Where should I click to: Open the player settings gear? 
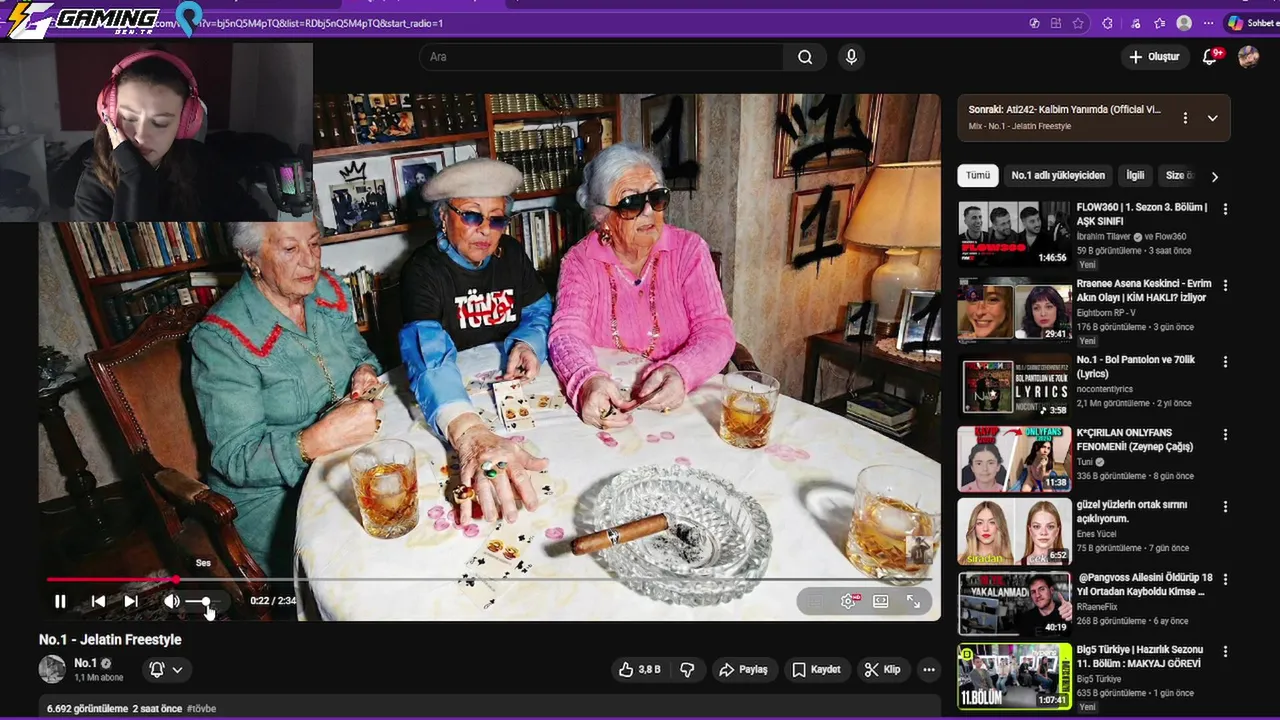click(x=848, y=601)
